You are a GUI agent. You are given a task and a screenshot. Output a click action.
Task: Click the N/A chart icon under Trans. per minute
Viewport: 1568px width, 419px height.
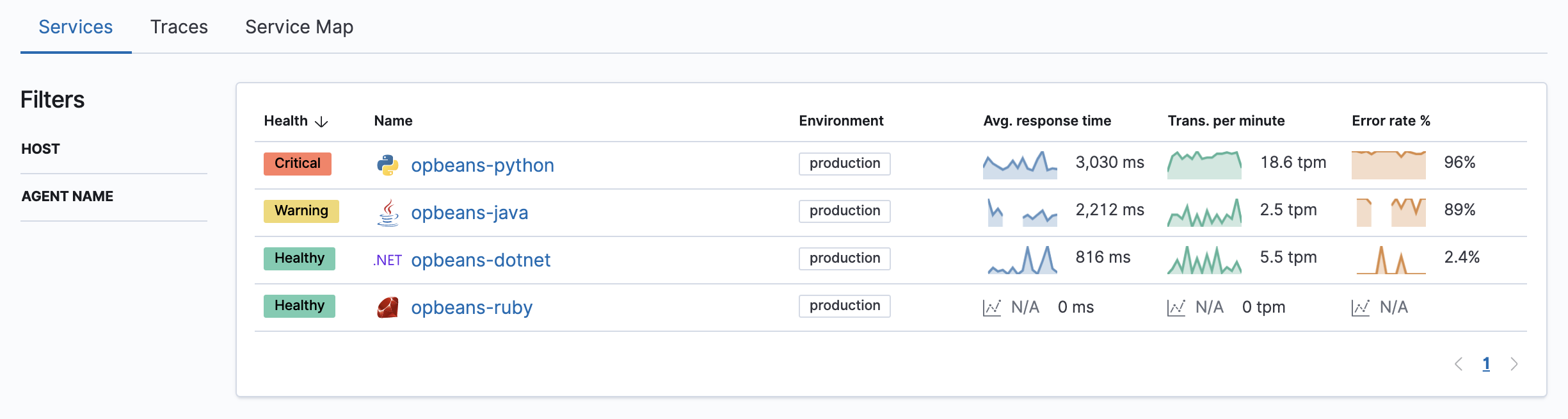1176,308
